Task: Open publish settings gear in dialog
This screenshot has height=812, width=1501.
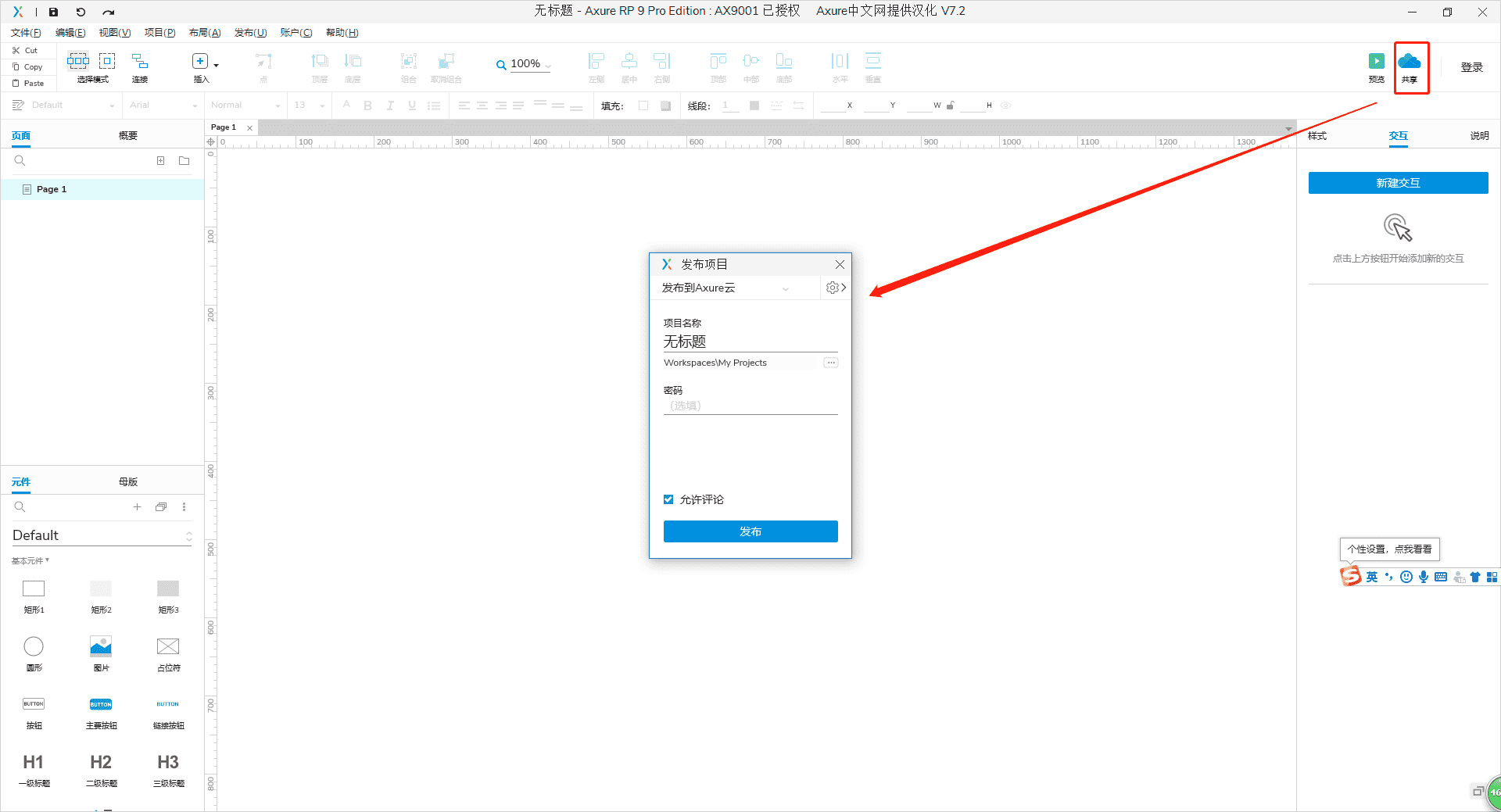Action: pyautogui.click(x=833, y=288)
